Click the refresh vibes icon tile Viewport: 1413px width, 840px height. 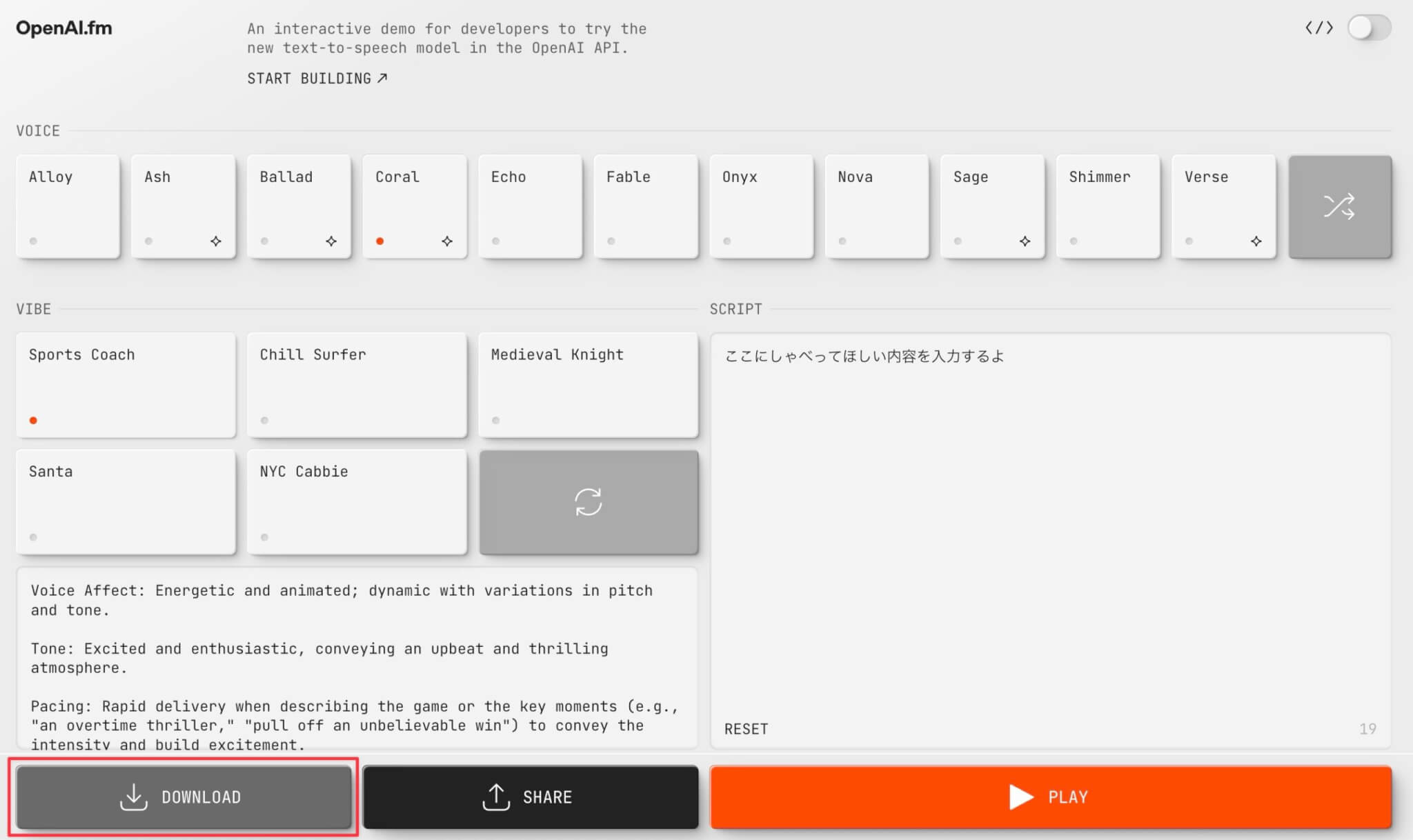(x=589, y=502)
